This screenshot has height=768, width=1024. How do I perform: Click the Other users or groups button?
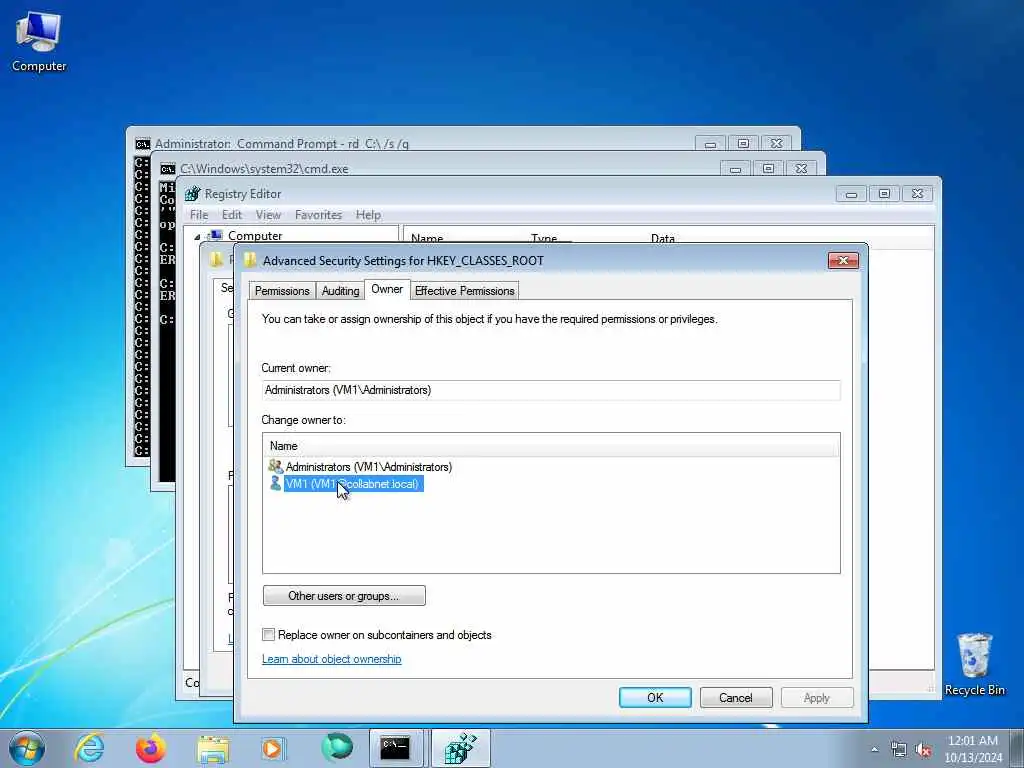click(x=344, y=596)
